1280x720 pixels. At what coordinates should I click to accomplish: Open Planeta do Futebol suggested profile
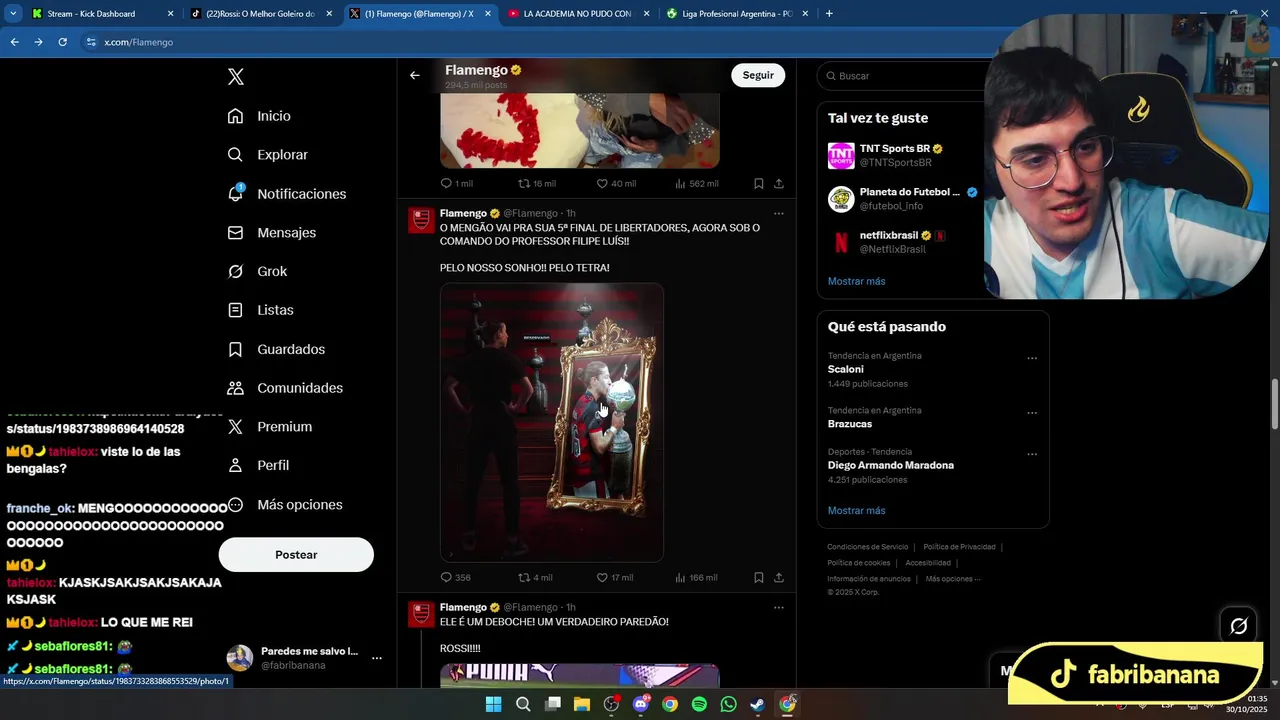point(902,199)
